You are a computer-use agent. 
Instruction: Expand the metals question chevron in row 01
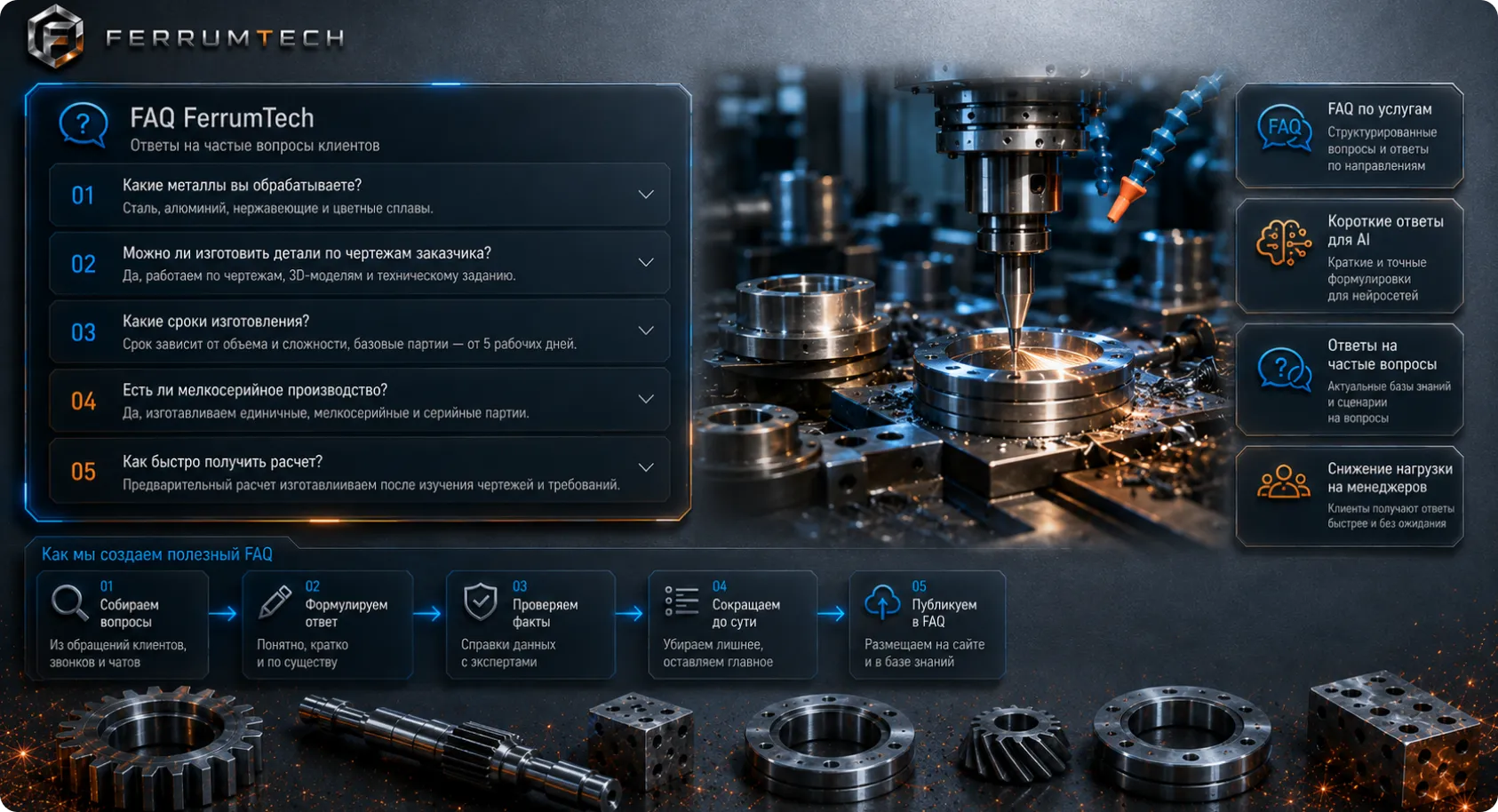pyautogui.click(x=646, y=195)
